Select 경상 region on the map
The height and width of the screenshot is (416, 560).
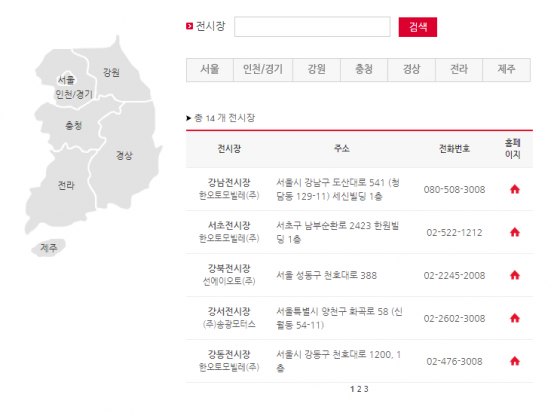click(124, 156)
